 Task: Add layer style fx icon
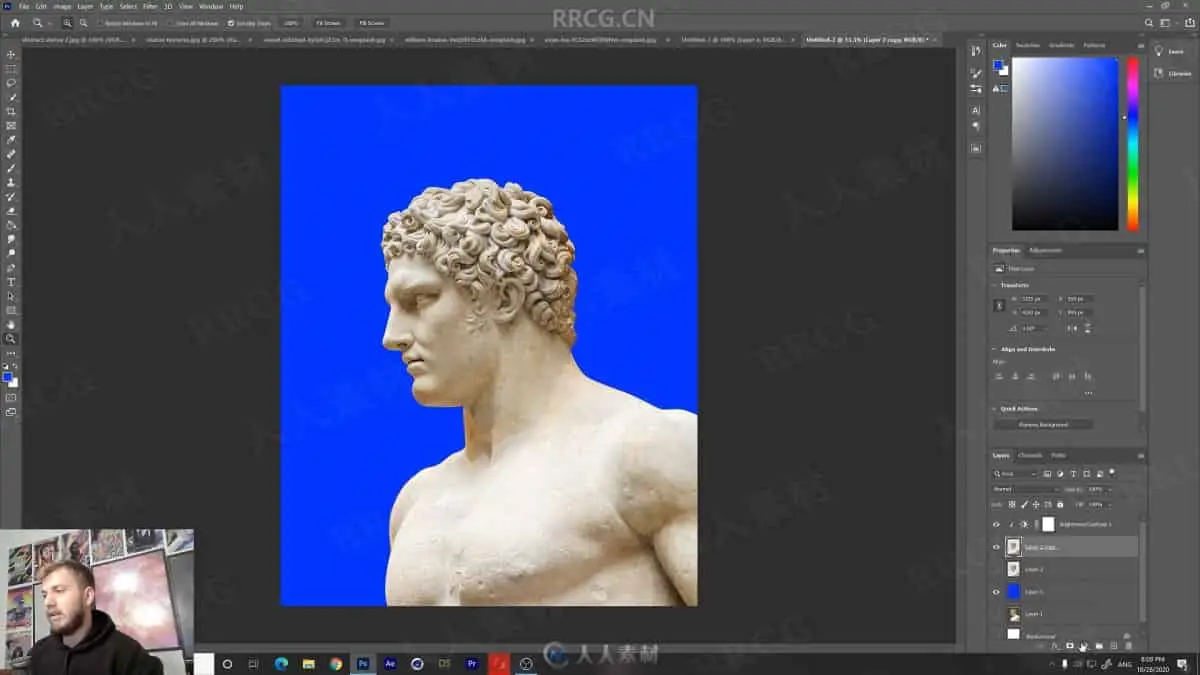(1055, 646)
